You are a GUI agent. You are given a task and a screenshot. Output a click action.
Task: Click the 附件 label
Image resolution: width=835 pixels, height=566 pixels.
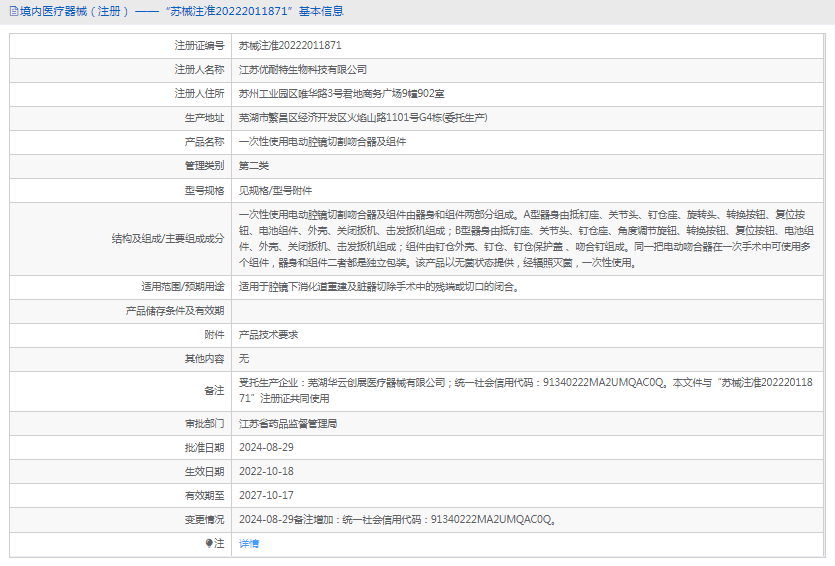[x=215, y=335]
